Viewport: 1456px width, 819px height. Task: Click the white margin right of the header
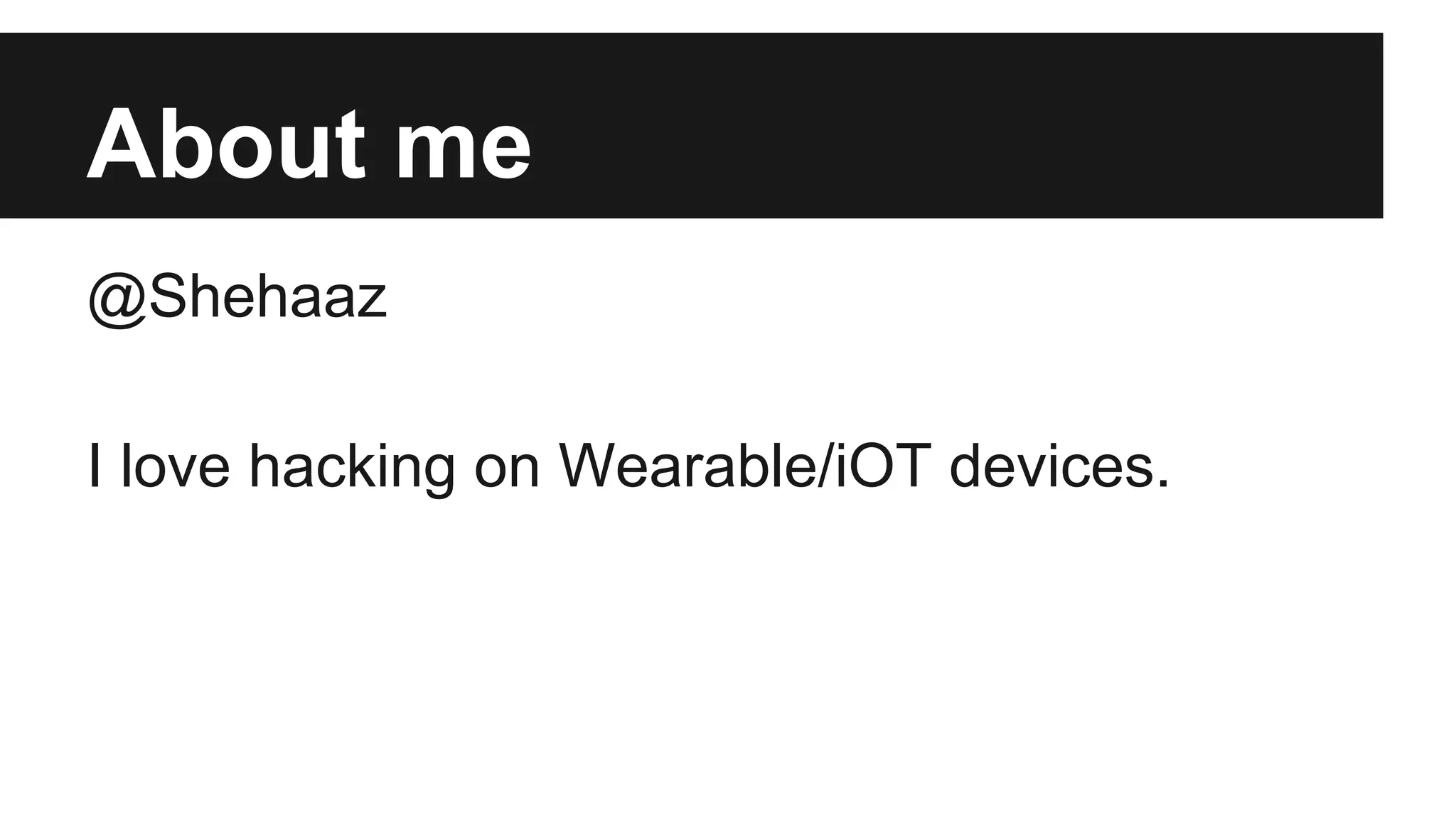1419,125
